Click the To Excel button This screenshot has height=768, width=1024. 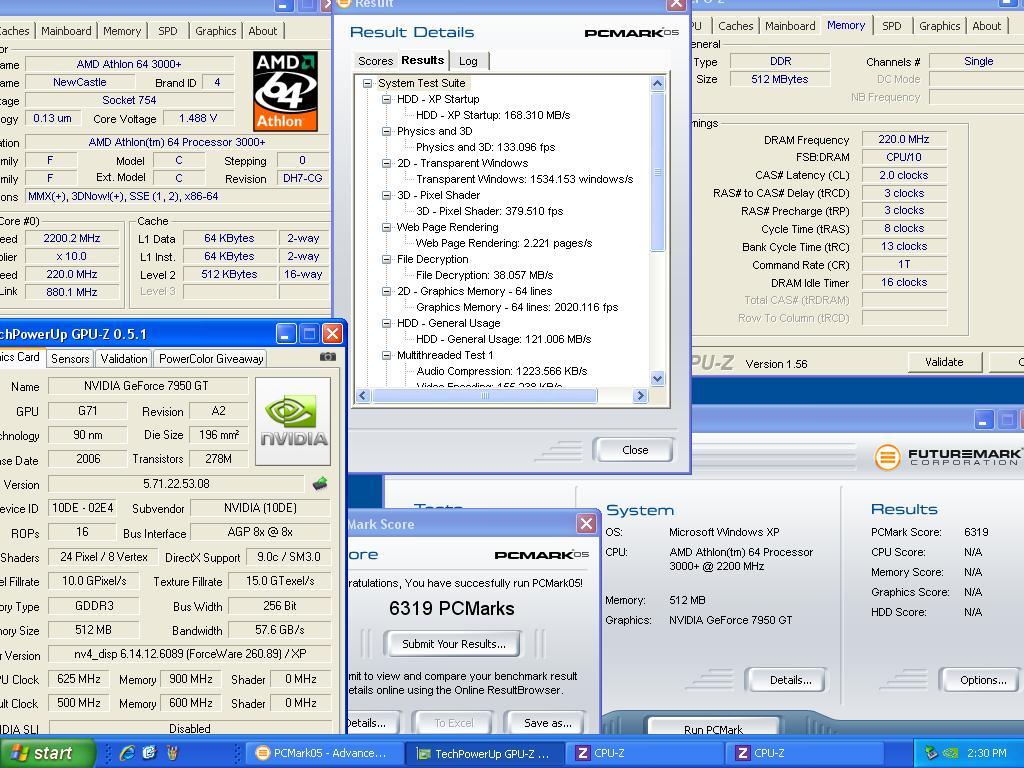(x=453, y=723)
